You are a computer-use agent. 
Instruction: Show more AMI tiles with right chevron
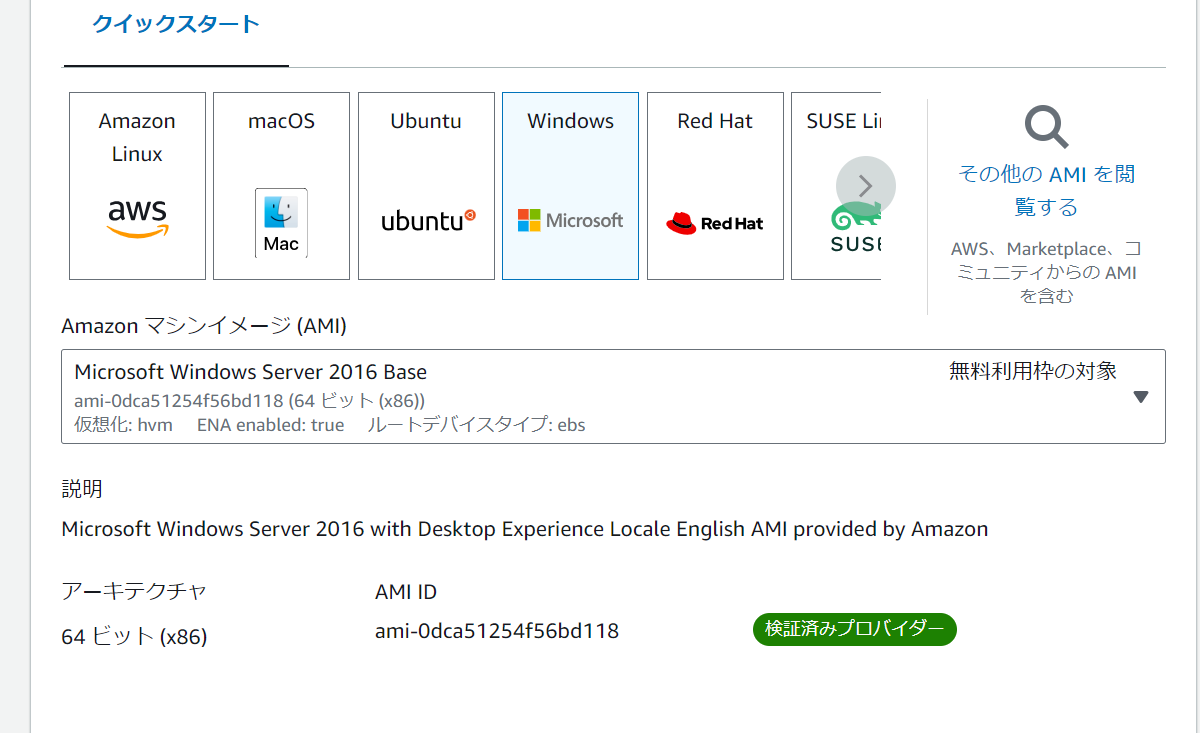(x=866, y=186)
